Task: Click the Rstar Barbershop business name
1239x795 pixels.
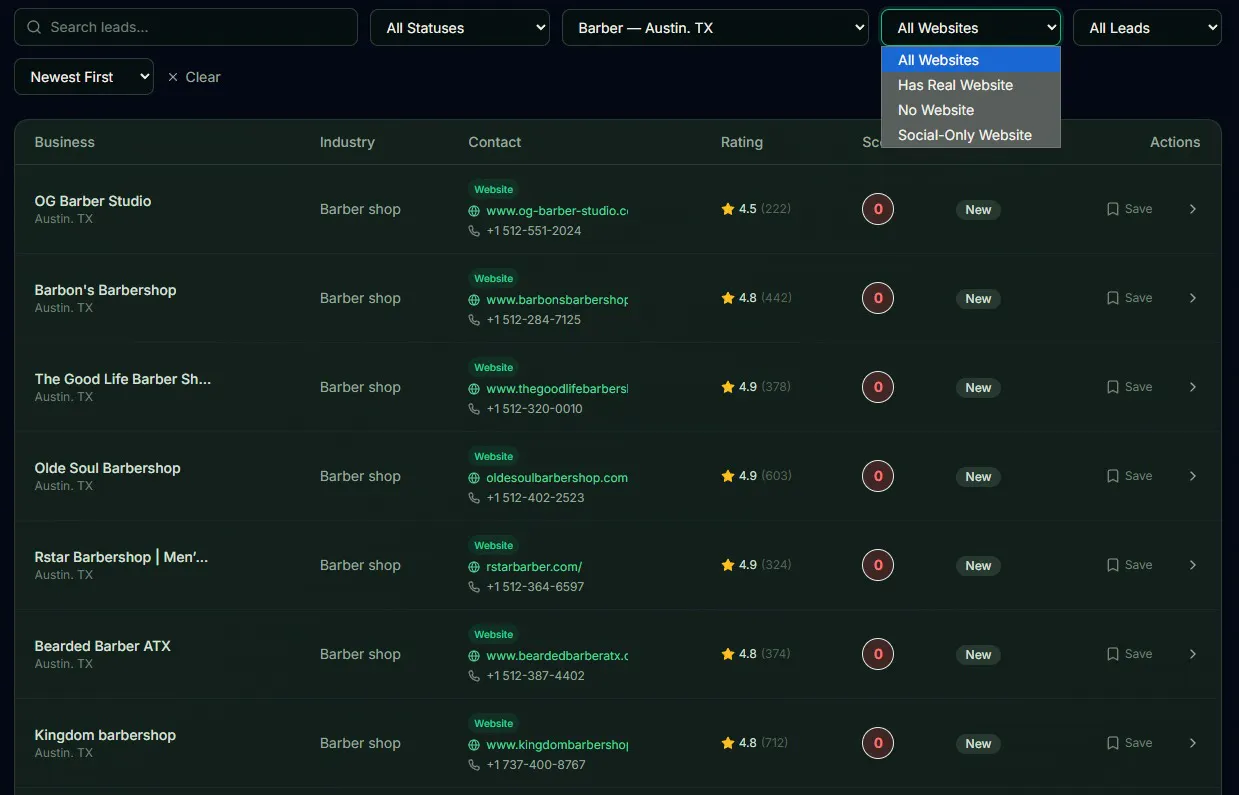Action: coord(122,557)
